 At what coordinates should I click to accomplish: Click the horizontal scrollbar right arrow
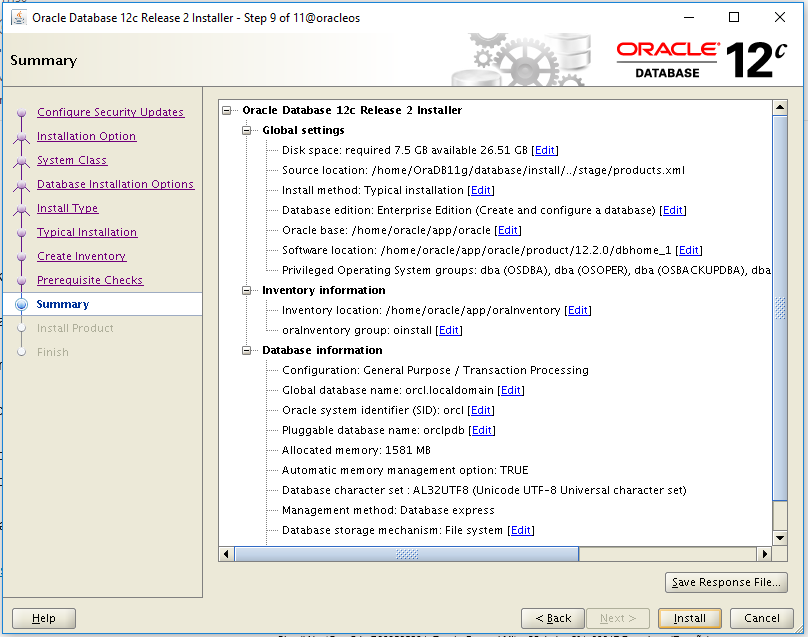tap(765, 554)
